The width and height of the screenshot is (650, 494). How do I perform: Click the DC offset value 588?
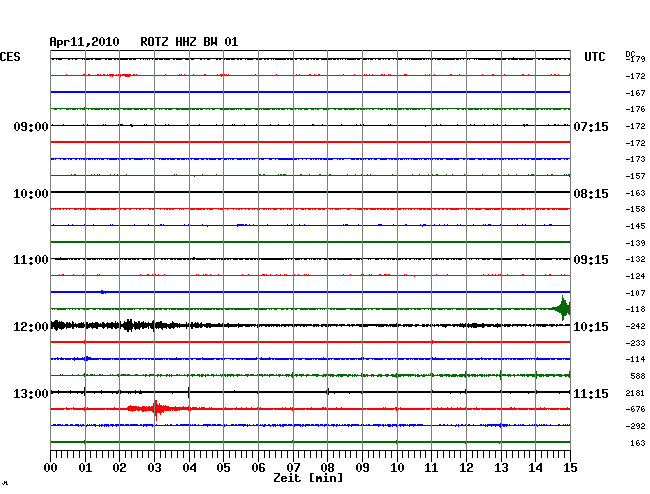(x=638, y=376)
